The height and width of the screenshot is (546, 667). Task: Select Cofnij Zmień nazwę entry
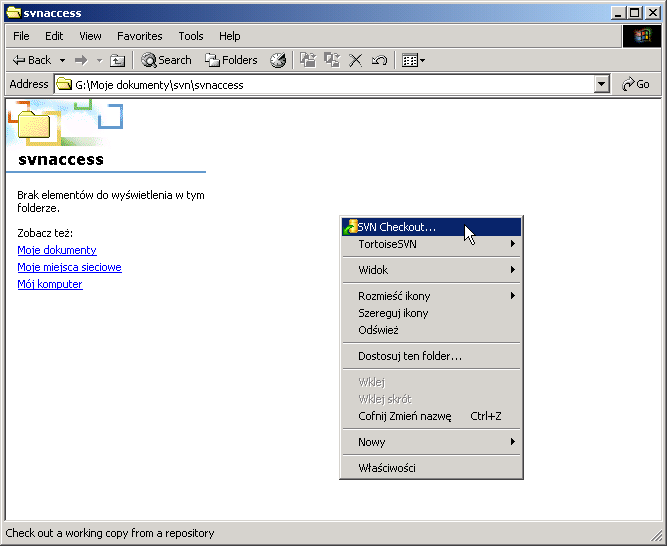(x=431, y=416)
